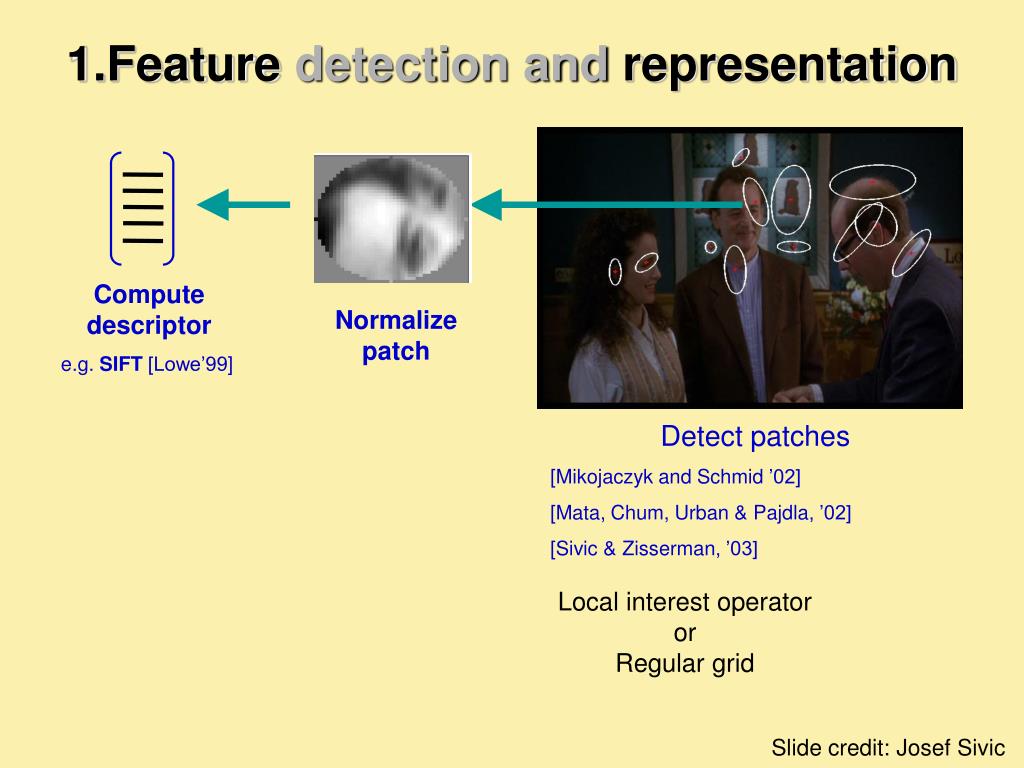Select the normalized grayscale patch image
Screen dimensions: 1024x768
click(392, 219)
